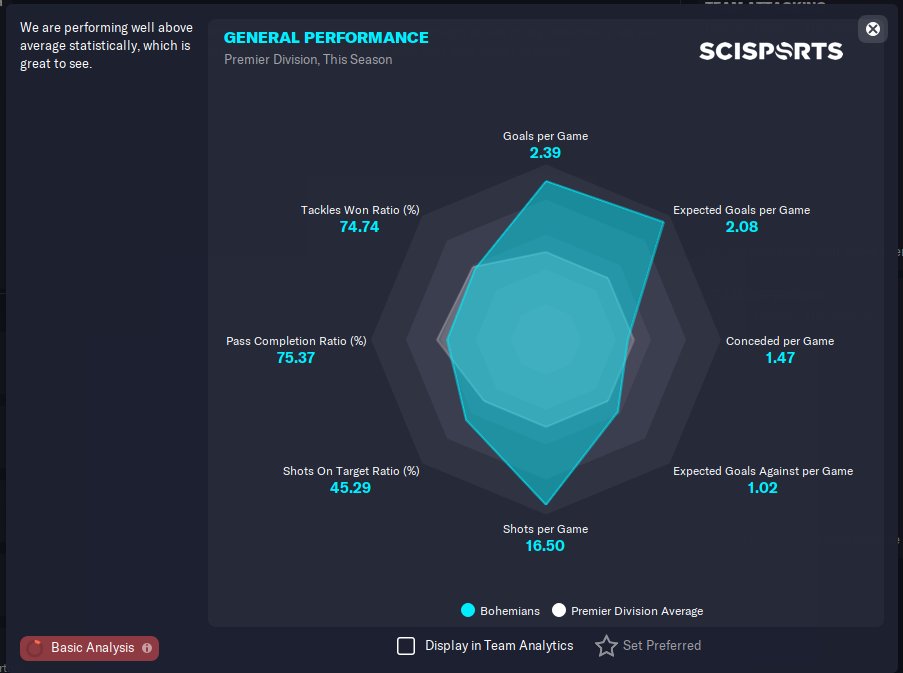Click the white Premier Division Average dot

pyautogui.click(x=559, y=610)
